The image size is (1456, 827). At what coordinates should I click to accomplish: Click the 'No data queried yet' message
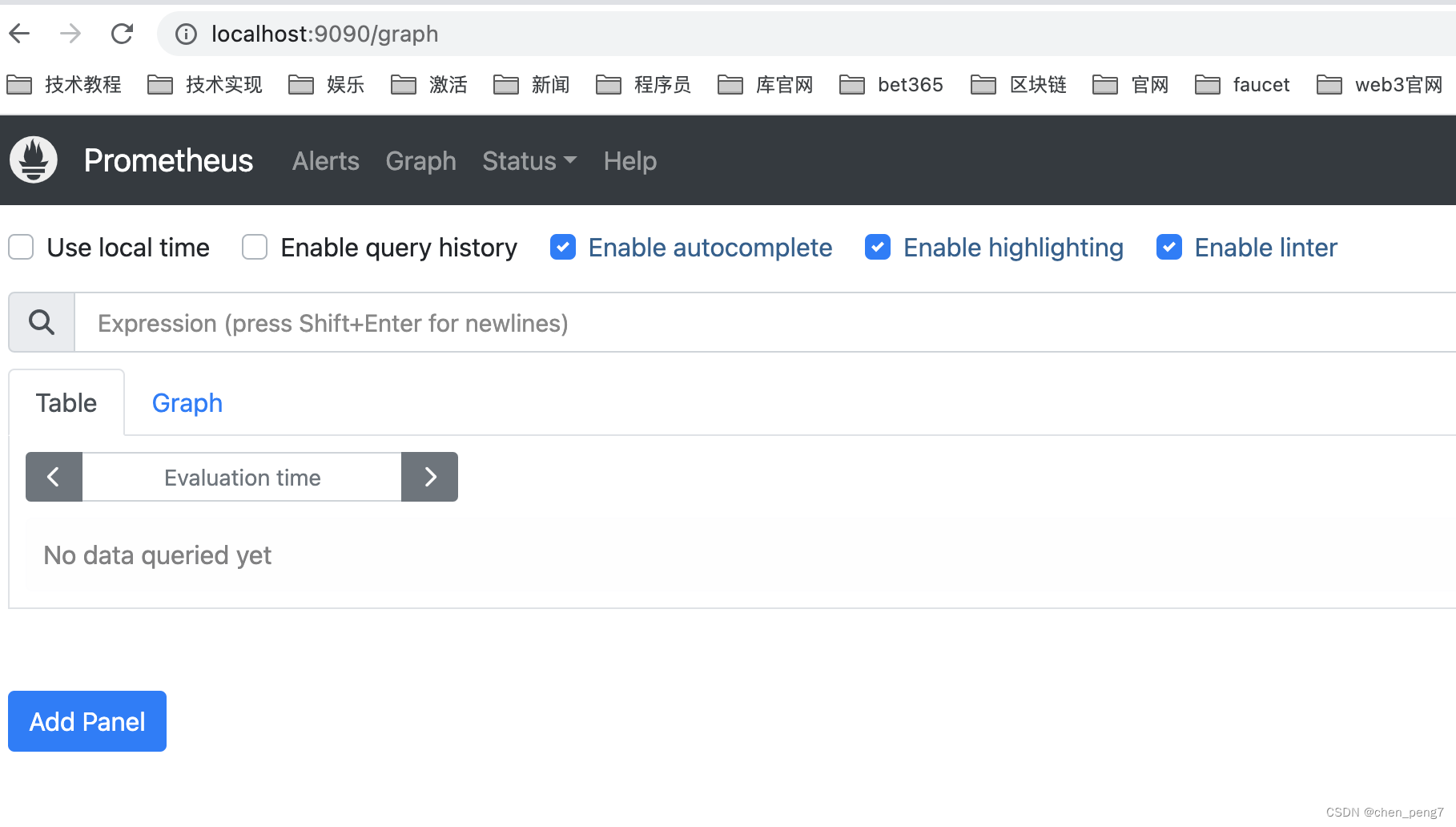tap(158, 555)
